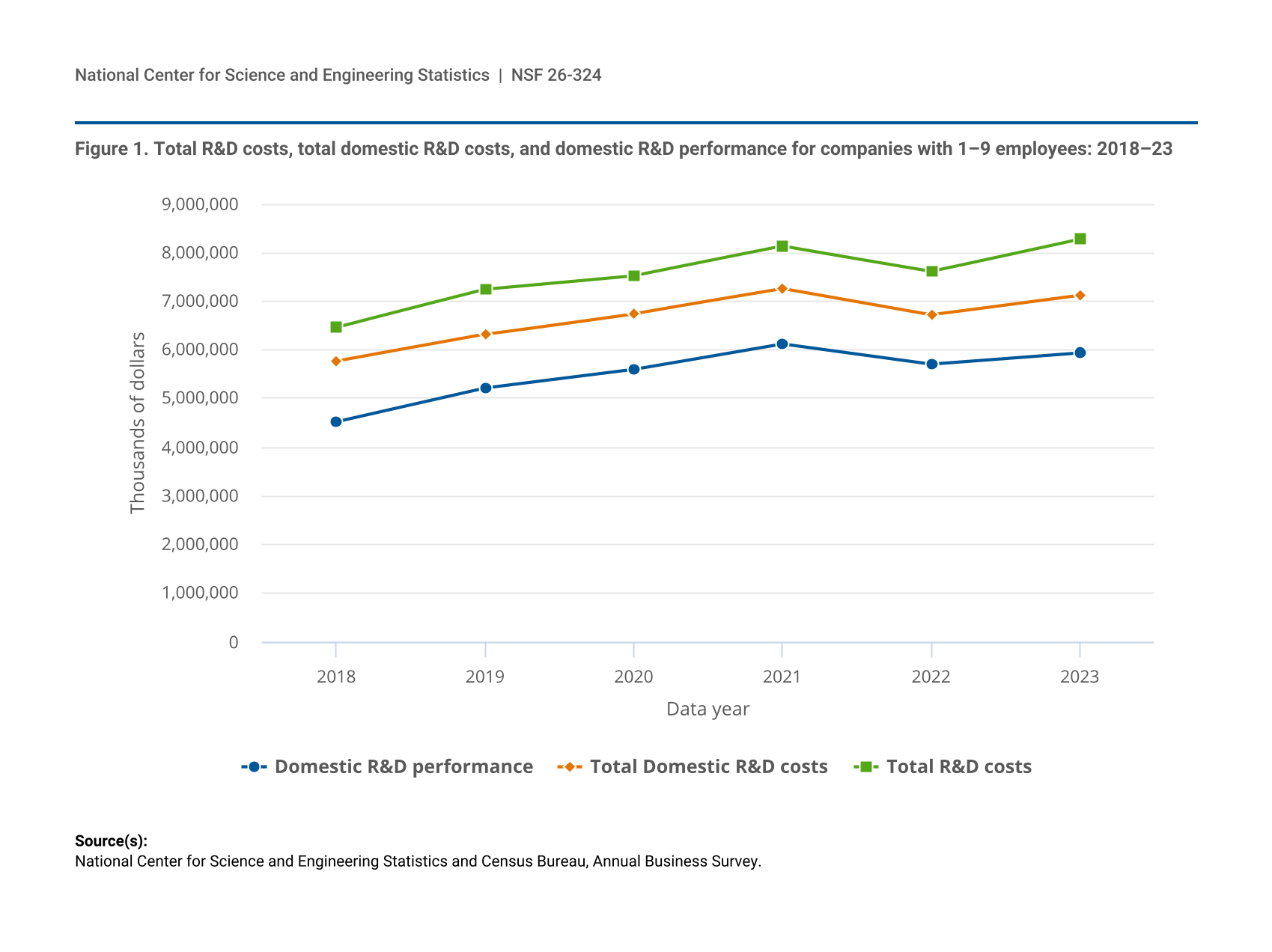Click the 2021 x-axis label

click(782, 677)
